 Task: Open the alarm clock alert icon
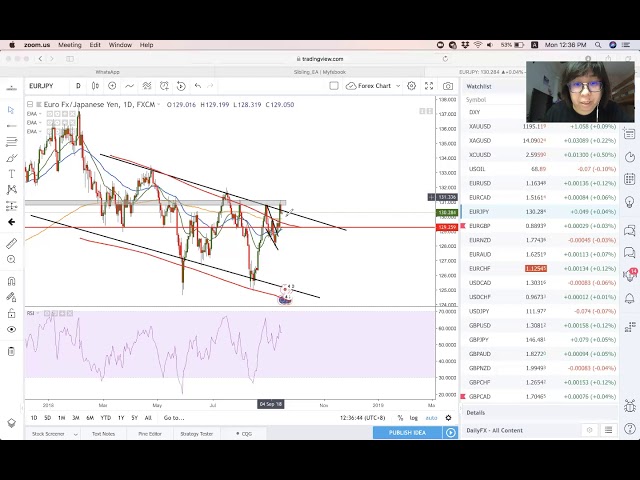click(x=161, y=86)
